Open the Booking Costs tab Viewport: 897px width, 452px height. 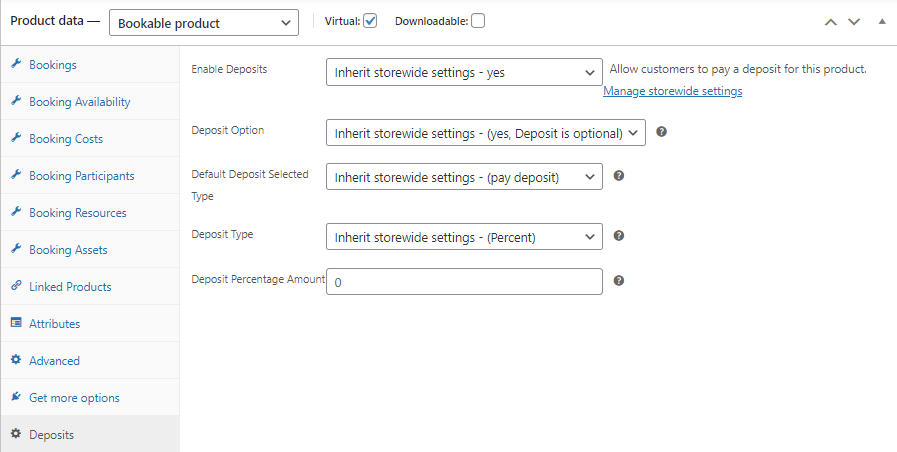[66, 139]
